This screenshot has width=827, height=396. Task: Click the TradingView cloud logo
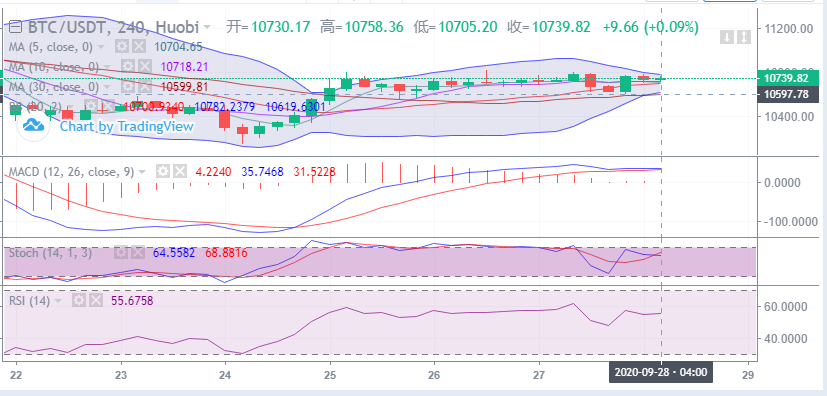(x=33, y=125)
